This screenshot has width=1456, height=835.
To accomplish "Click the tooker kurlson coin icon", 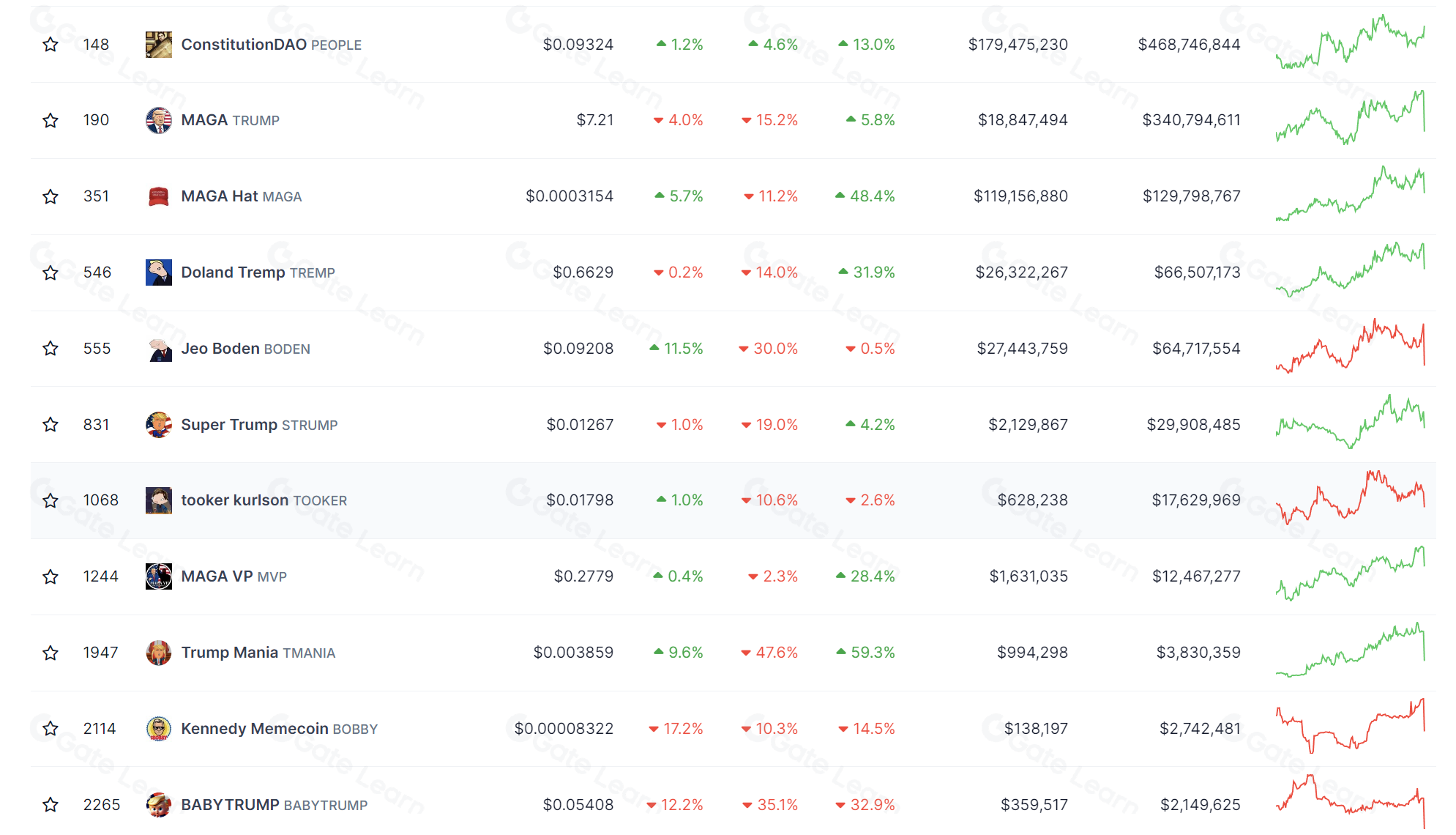I will click(158, 500).
